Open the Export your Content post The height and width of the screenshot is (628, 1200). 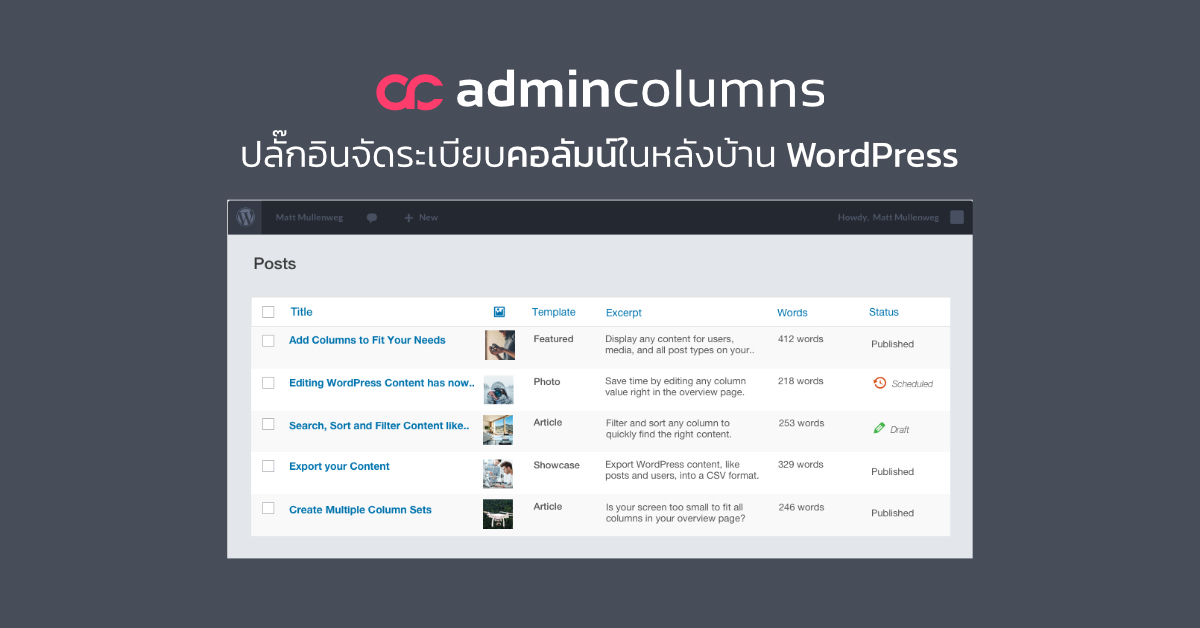pyautogui.click(x=339, y=466)
